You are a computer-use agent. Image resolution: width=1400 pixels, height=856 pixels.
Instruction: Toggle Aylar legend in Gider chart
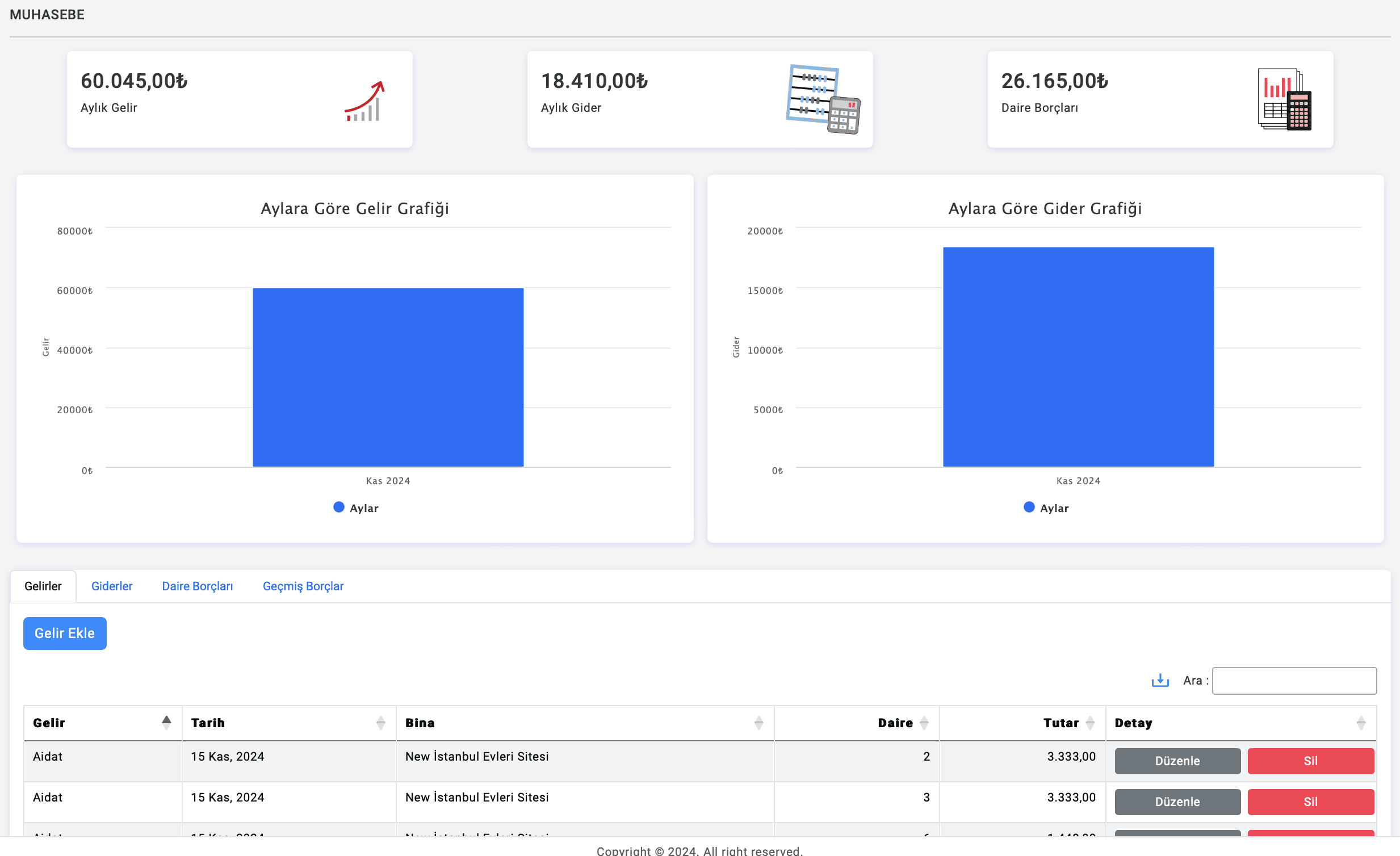tap(1046, 508)
